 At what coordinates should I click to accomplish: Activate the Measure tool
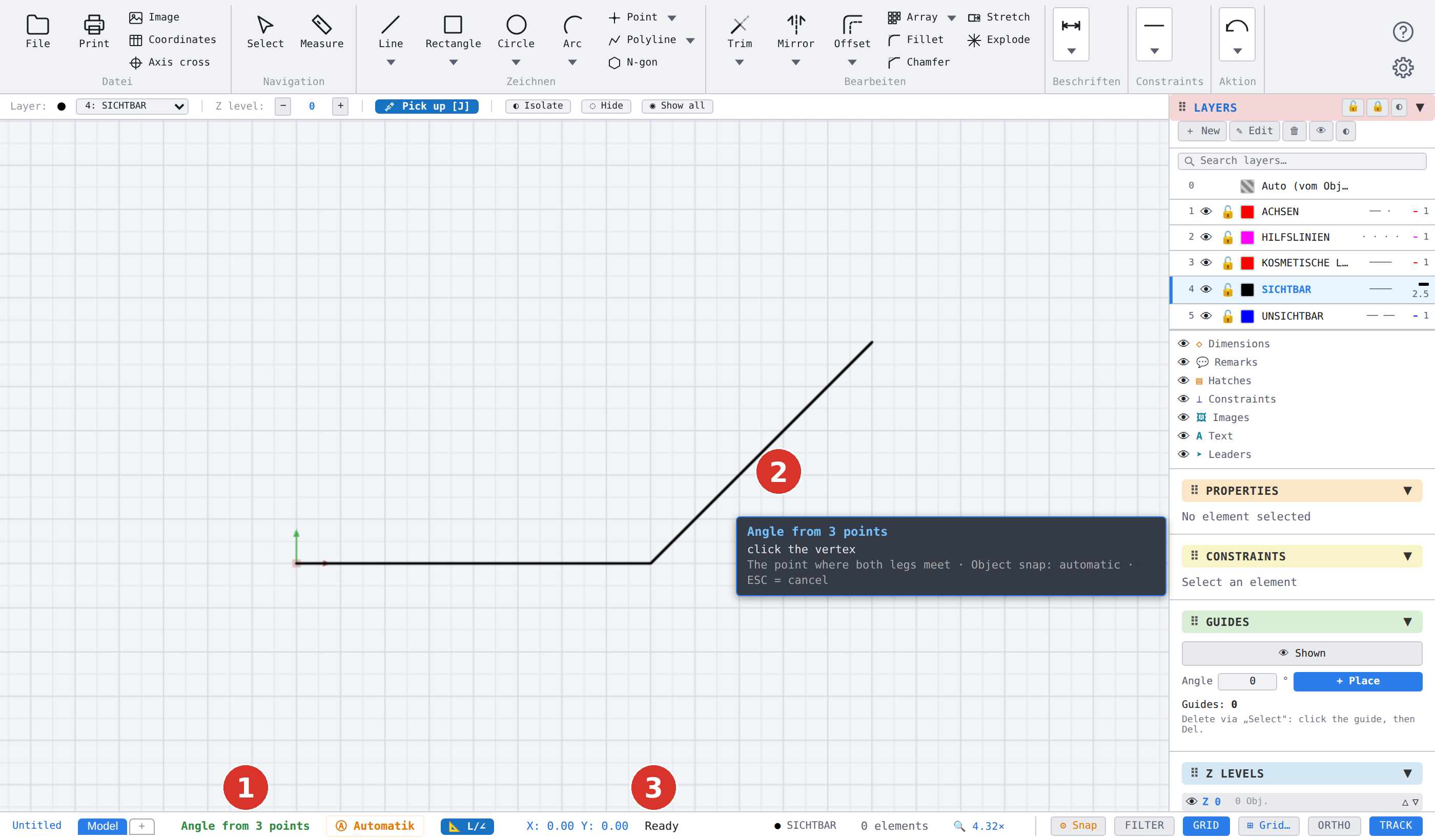point(322,31)
